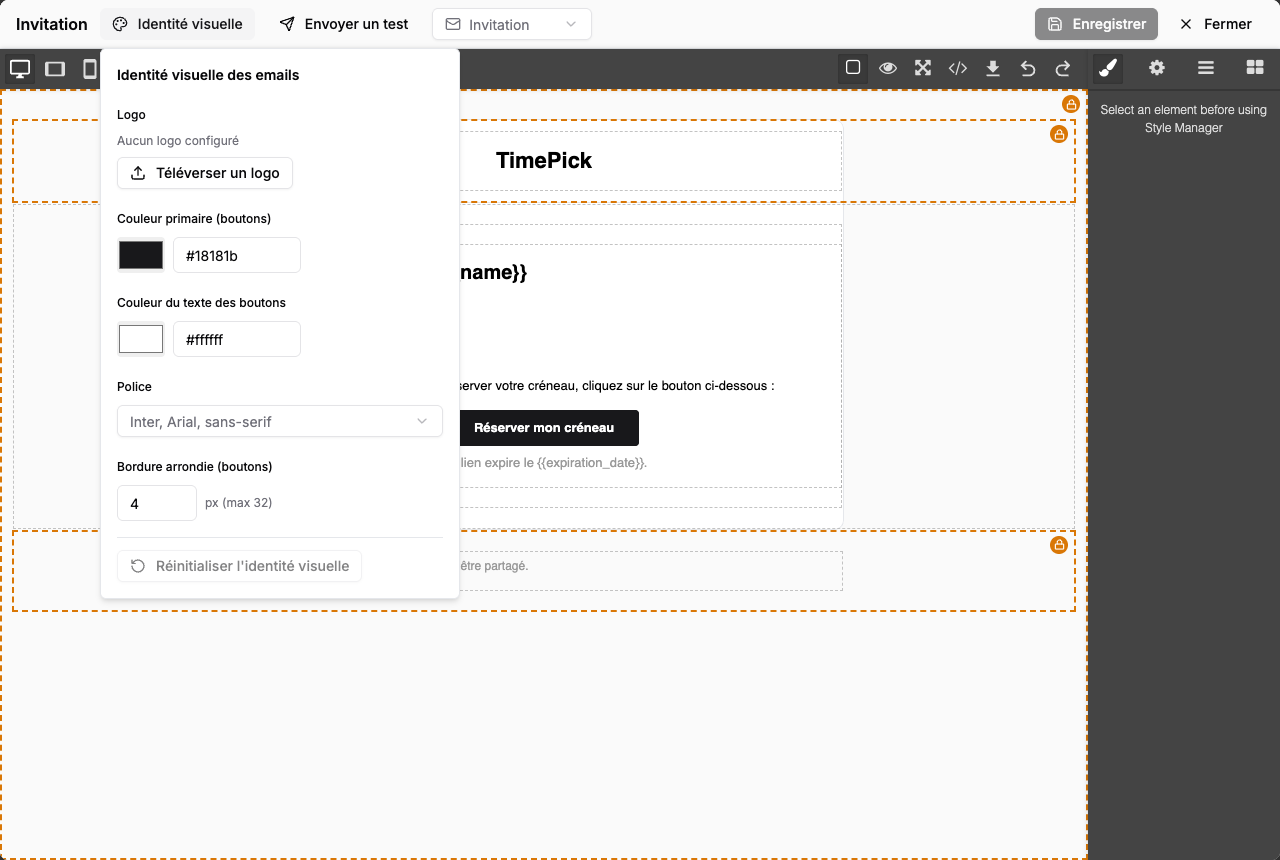Open button text color swatch
Image resolution: width=1280 pixels, height=860 pixels.
(141, 339)
